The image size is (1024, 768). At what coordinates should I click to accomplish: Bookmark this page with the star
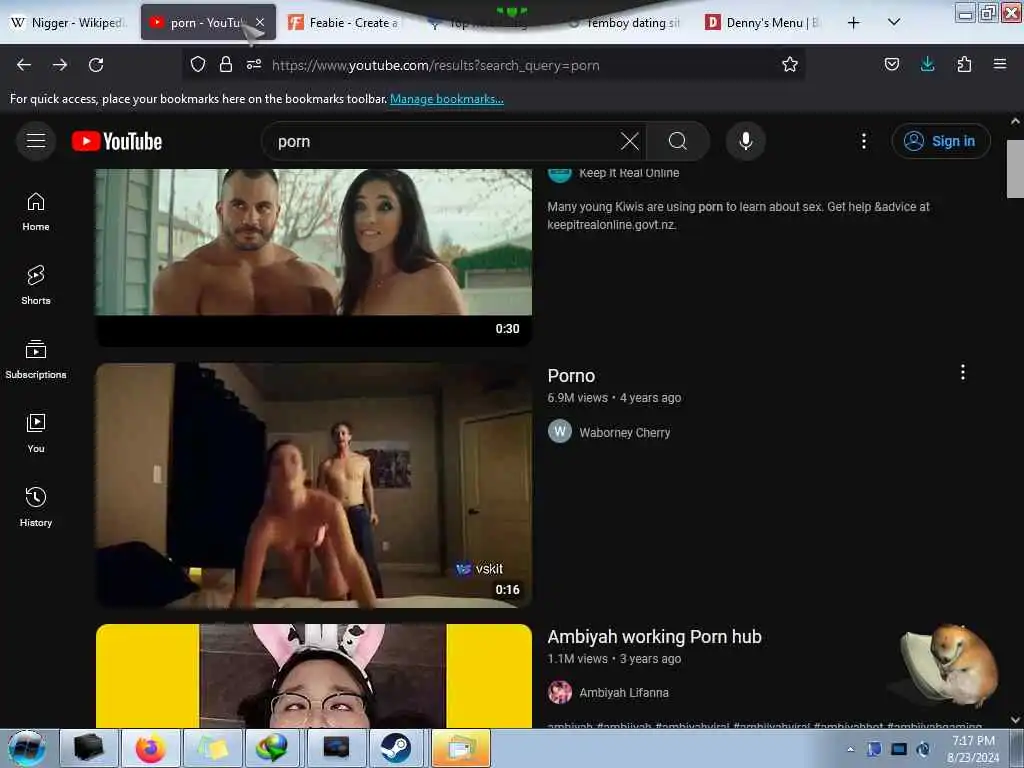(x=790, y=64)
